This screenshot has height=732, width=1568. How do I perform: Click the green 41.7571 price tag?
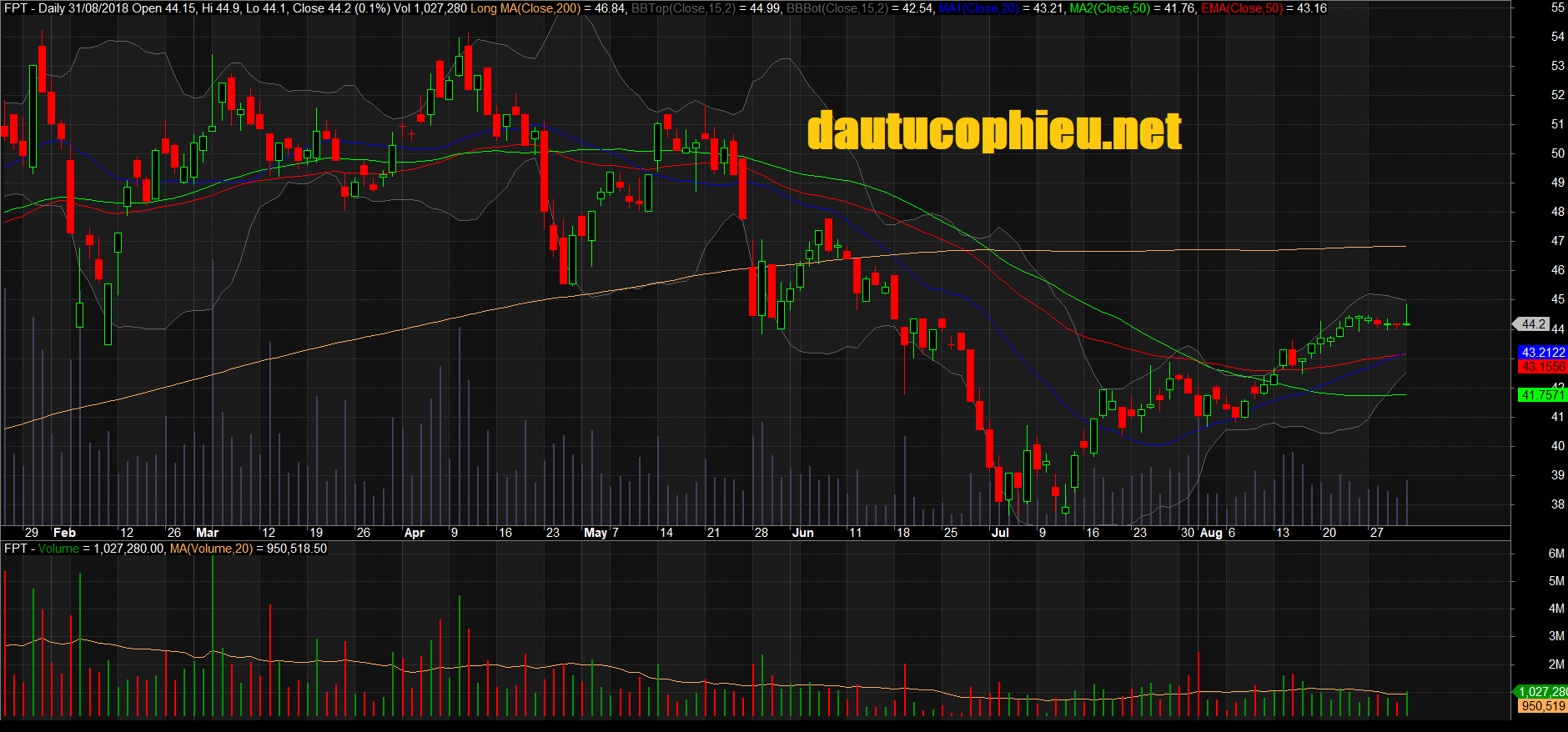pyautogui.click(x=1542, y=395)
